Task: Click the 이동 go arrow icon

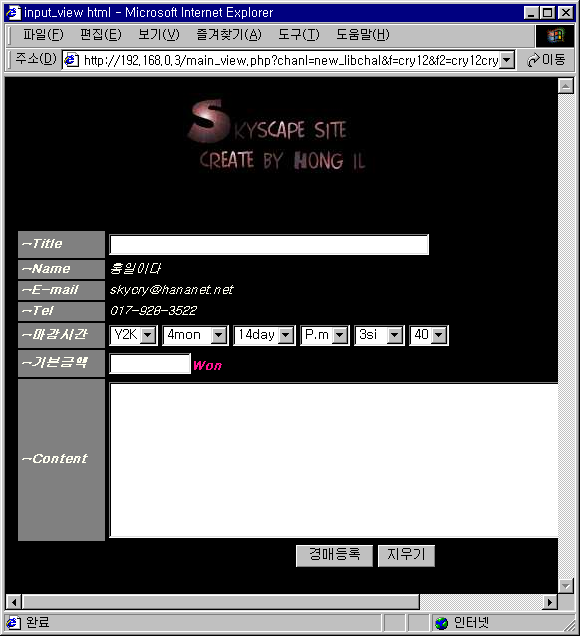Action: coord(533,60)
